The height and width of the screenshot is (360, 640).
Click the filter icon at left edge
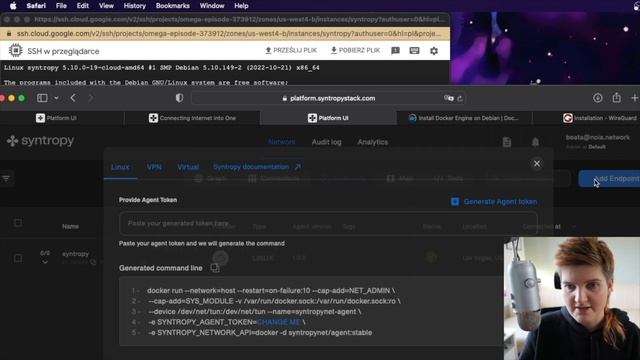click(x=6, y=178)
